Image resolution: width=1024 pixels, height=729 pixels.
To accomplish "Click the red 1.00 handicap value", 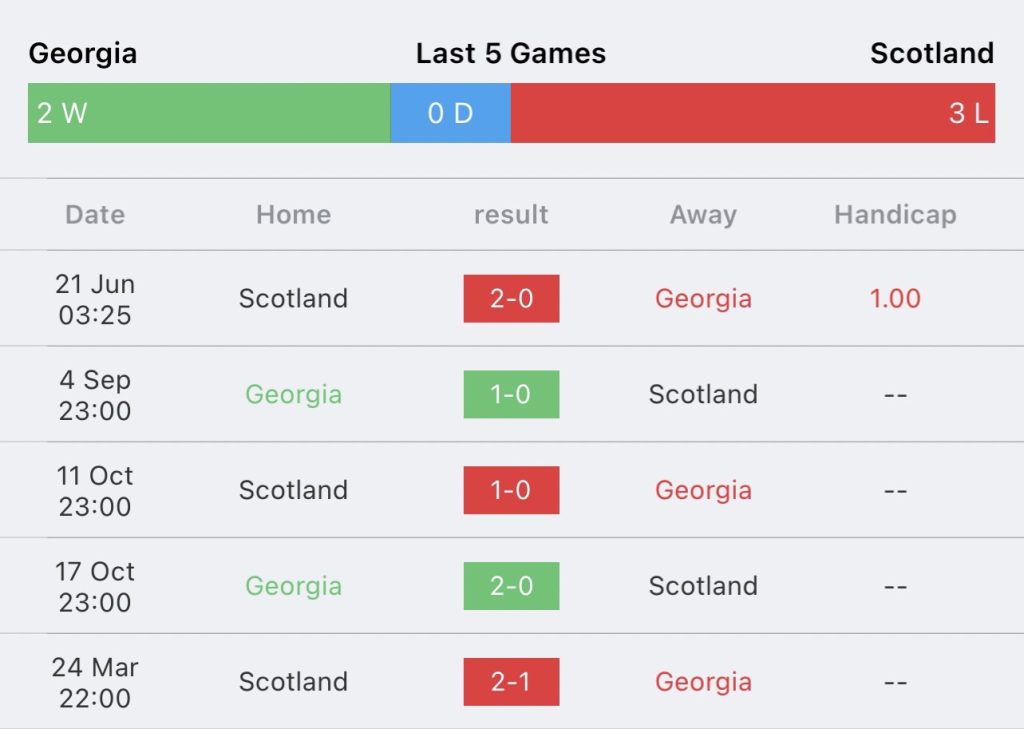I will pyautogui.click(x=895, y=299).
